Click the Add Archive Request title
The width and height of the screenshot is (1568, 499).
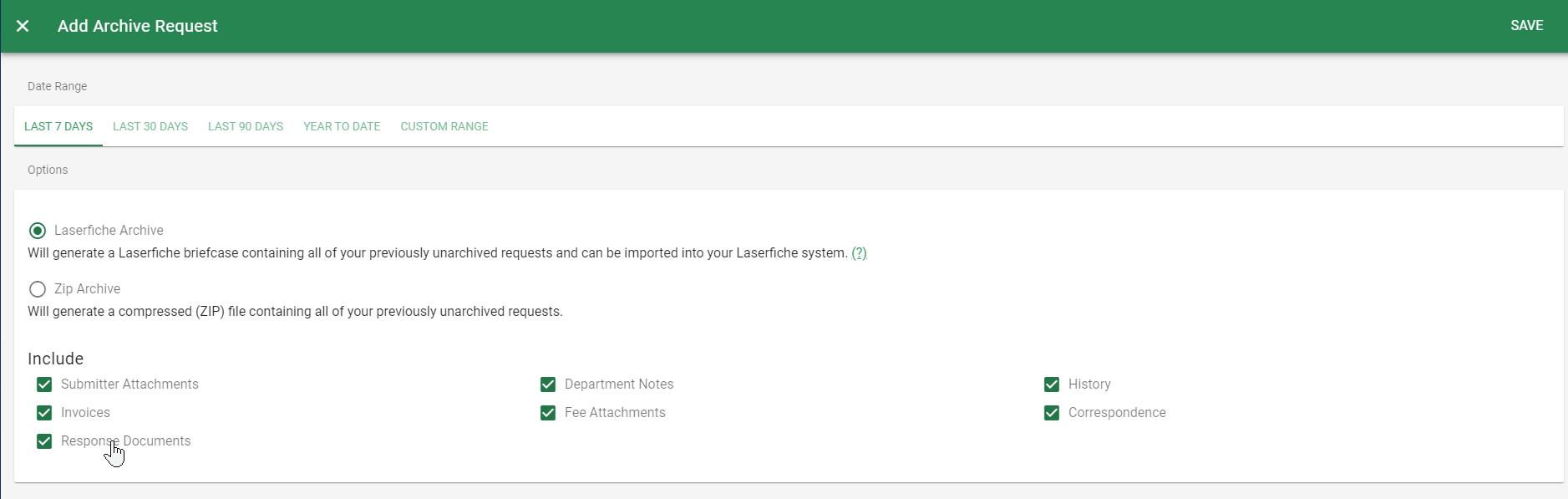(137, 26)
